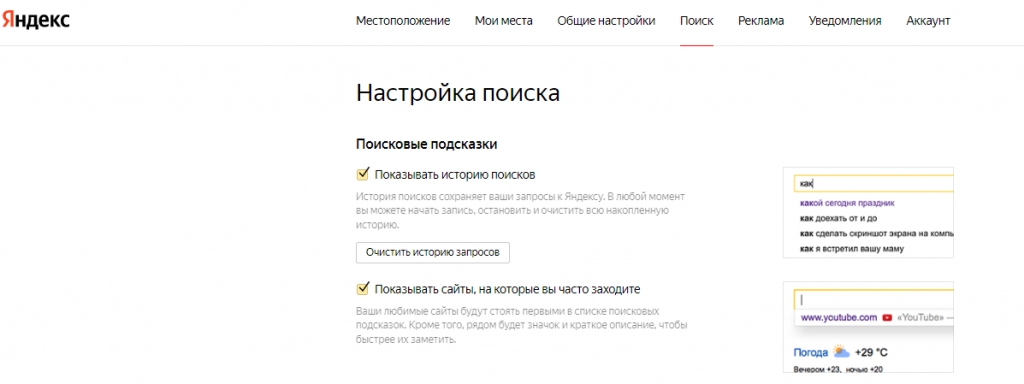Open the Уведомления tab

tap(845, 21)
